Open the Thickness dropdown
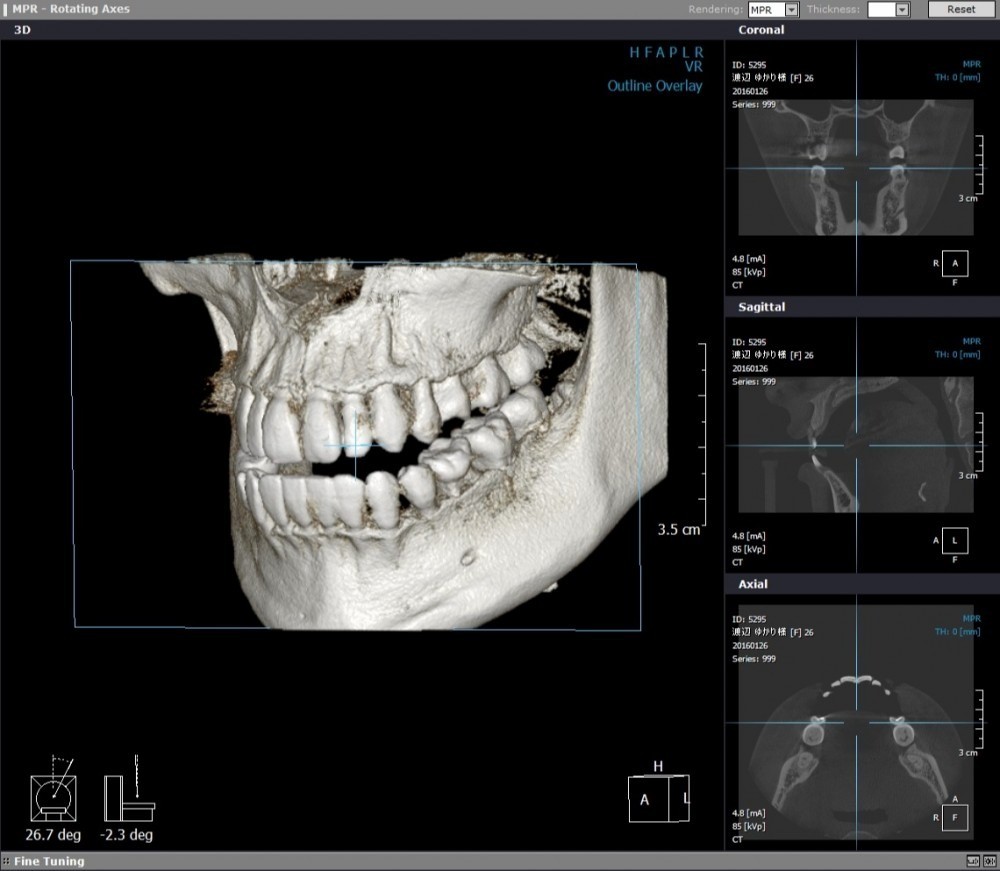Viewport: 1000px width, 871px height. [902, 9]
